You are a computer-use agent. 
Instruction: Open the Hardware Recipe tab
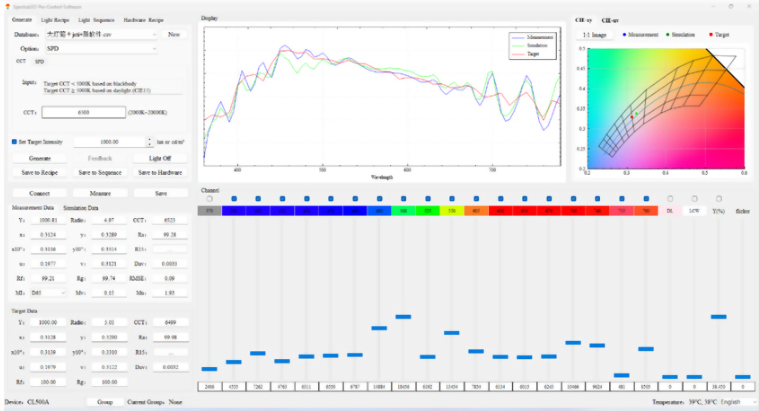143,19
